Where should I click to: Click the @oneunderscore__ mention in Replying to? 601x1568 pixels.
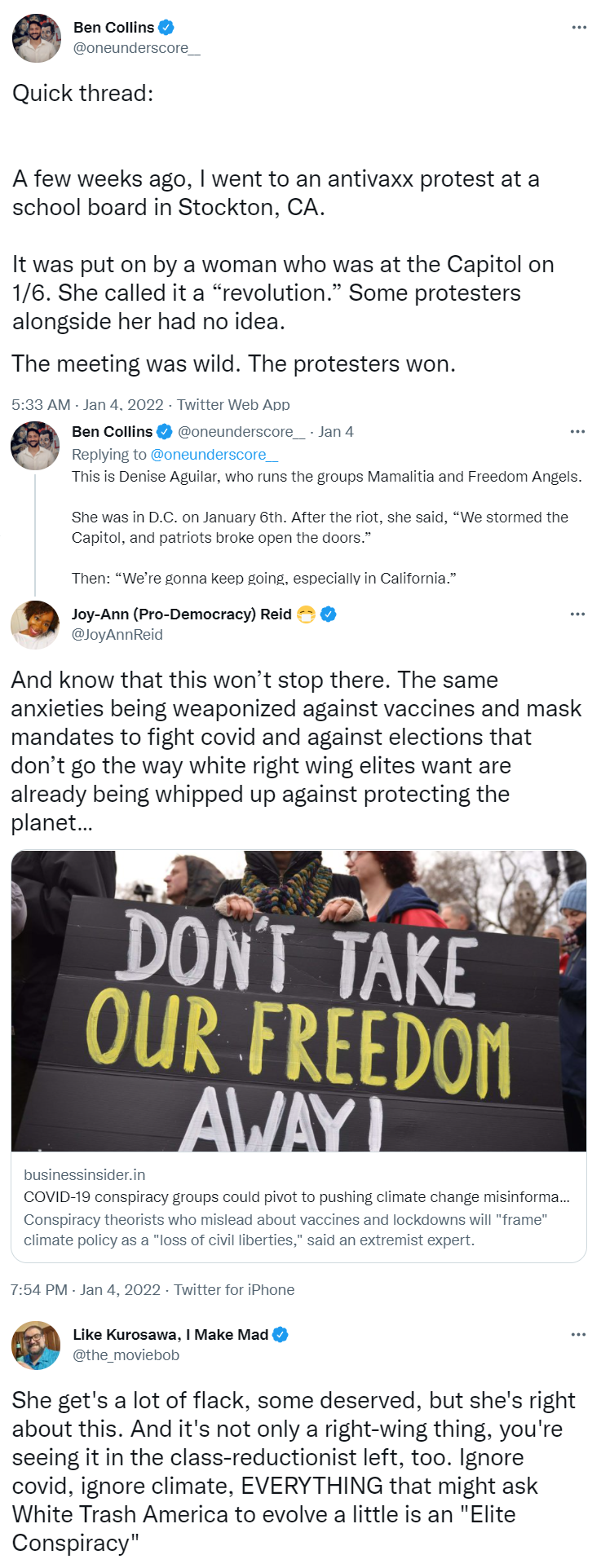214,455
